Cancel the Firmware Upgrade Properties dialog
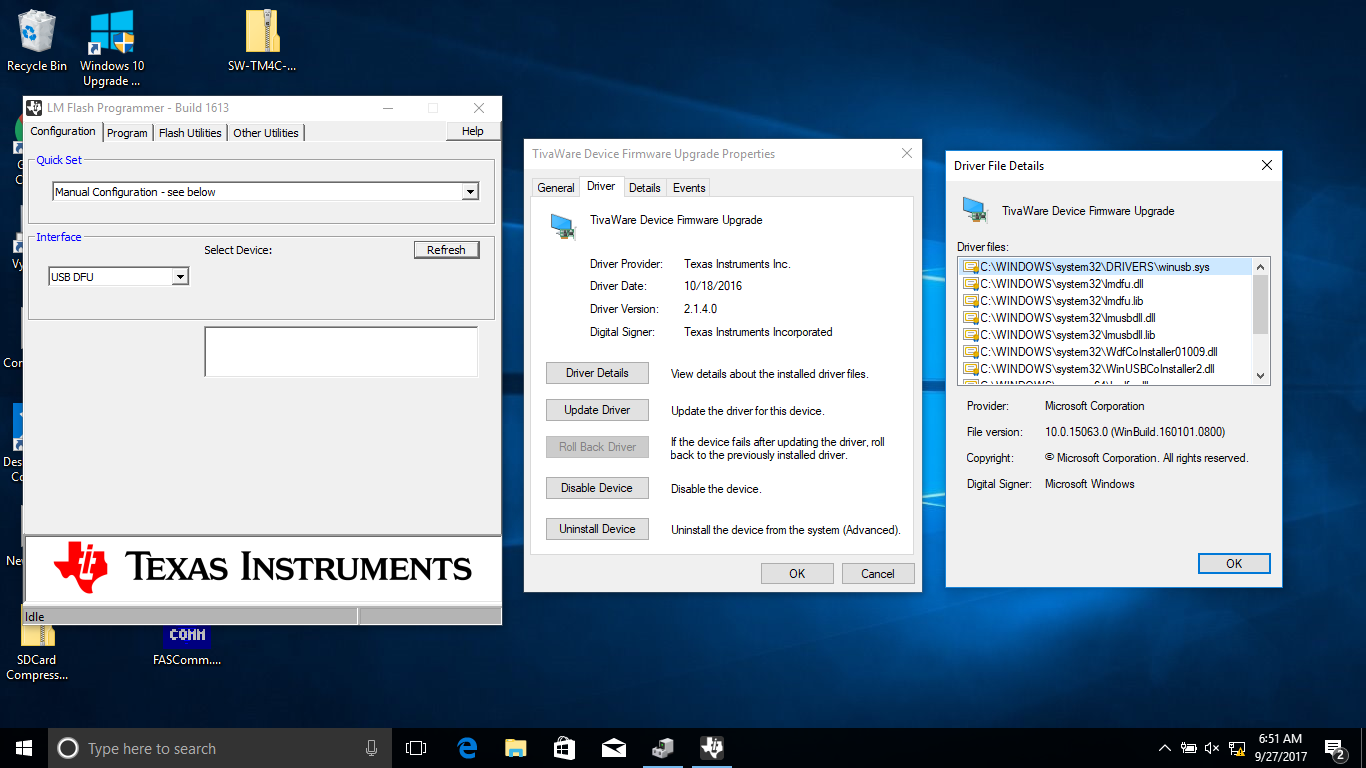The image size is (1366, 768). (878, 574)
